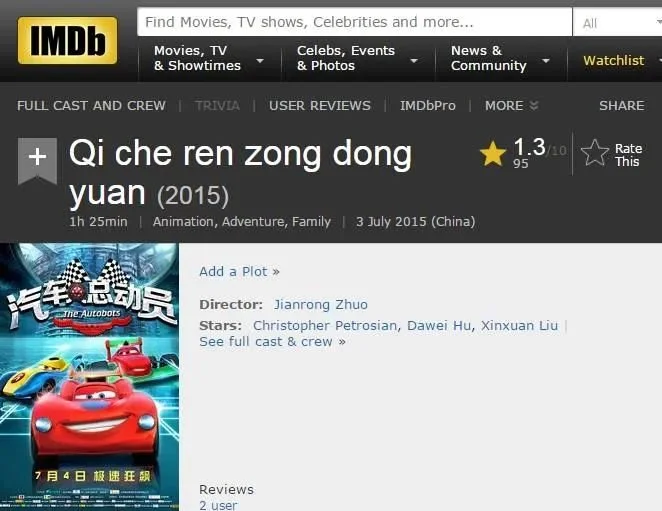Open the All search category dropdown
Image resolution: width=662 pixels, height=511 pixels.
click(617, 22)
